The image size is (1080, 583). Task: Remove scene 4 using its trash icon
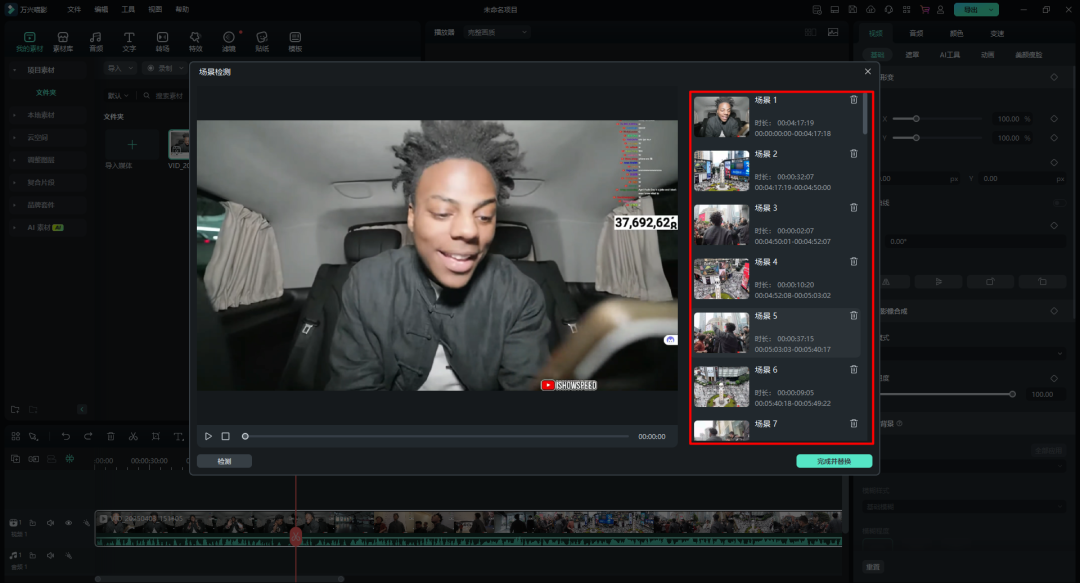pyautogui.click(x=853, y=262)
